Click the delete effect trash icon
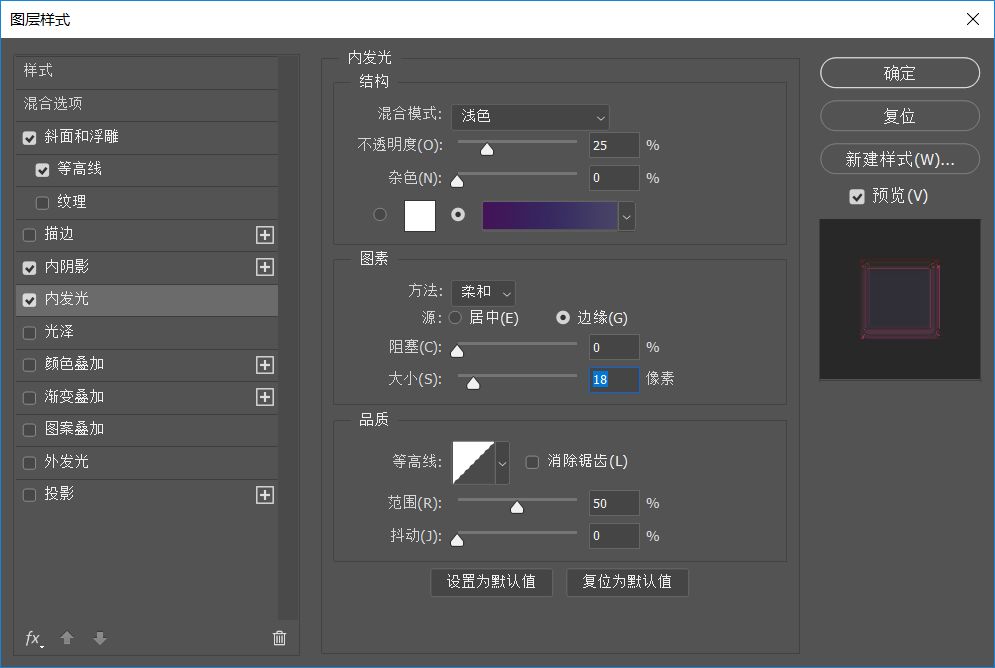Image resolution: width=995 pixels, height=668 pixels. pyautogui.click(x=279, y=638)
